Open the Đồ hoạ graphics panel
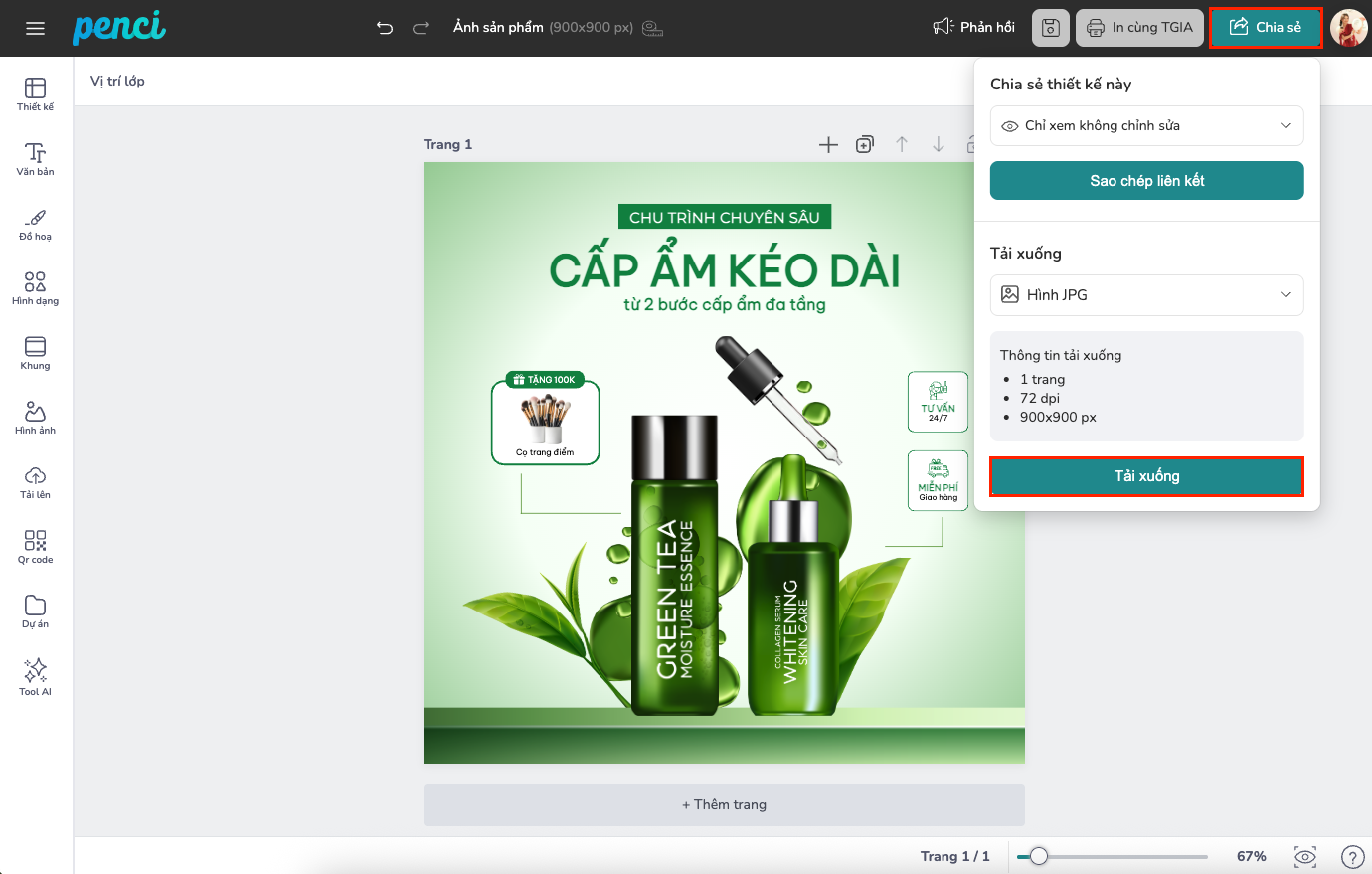Image resolution: width=1372 pixels, height=874 pixels. [x=35, y=224]
